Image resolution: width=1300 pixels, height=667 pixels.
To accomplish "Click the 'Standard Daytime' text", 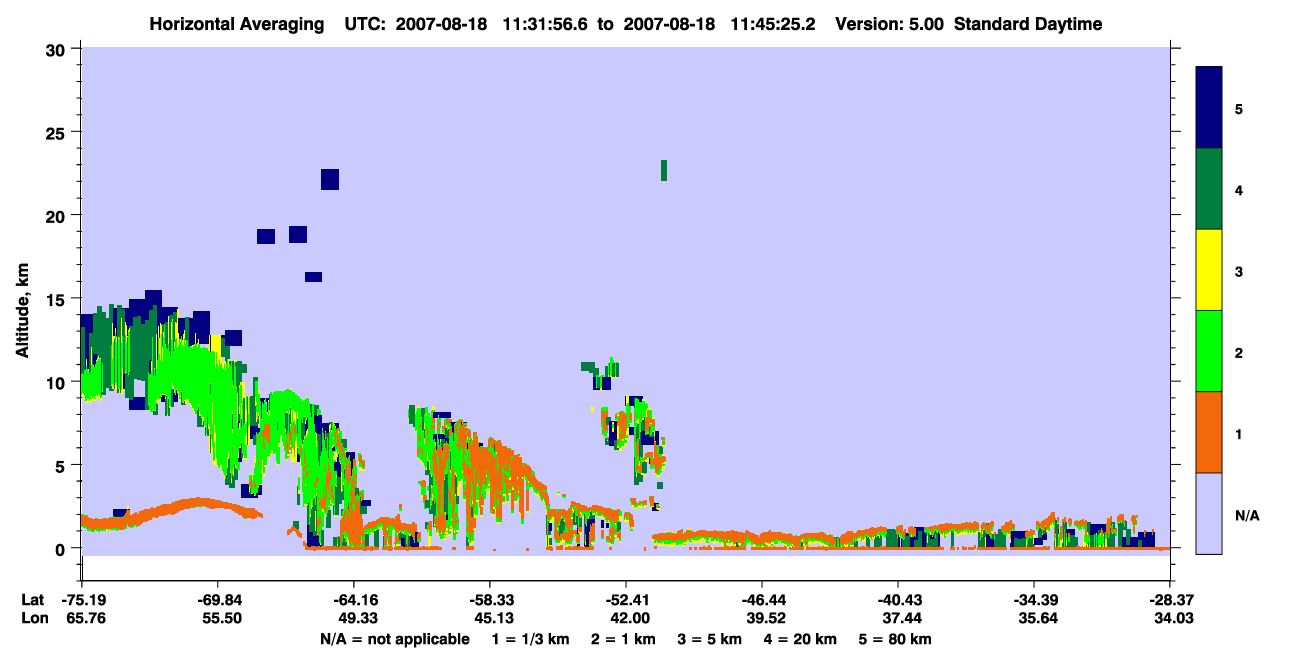I will click(x=1028, y=24).
